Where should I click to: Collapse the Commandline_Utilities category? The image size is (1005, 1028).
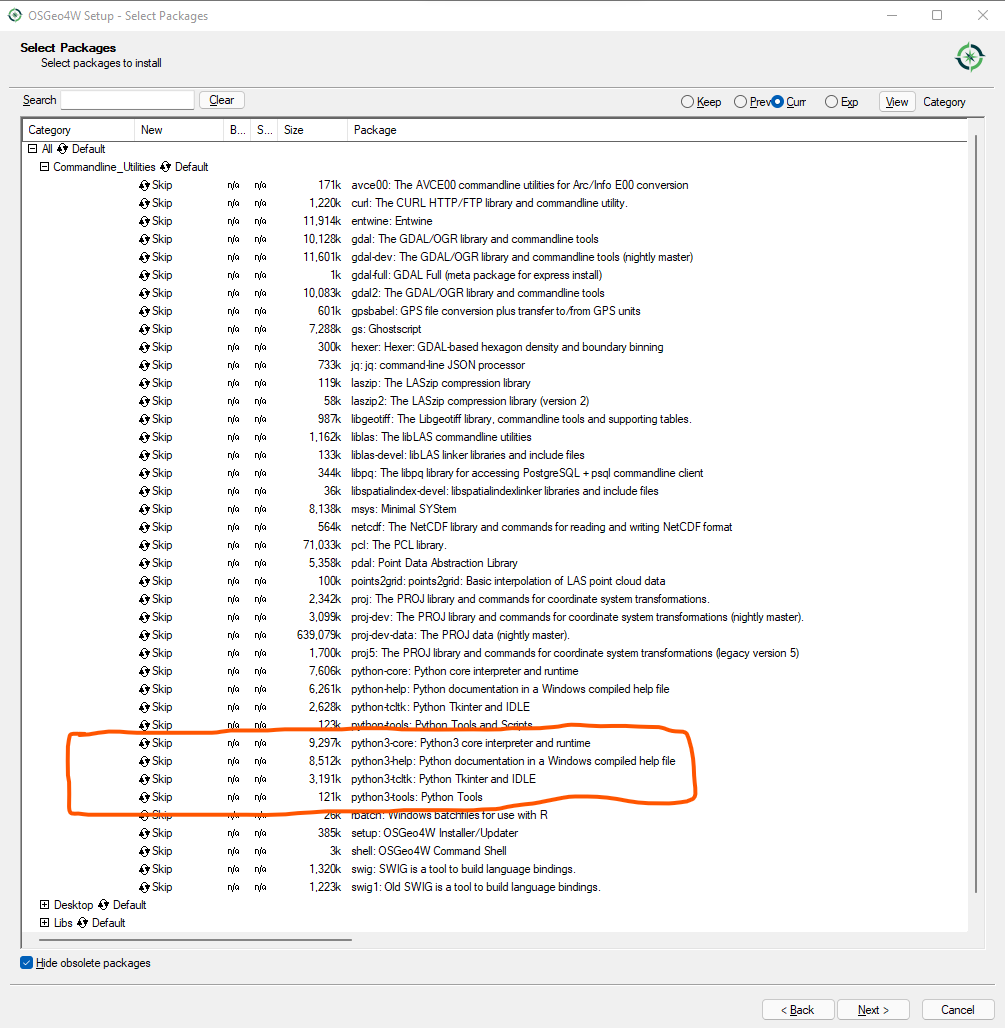click(45, 167)
